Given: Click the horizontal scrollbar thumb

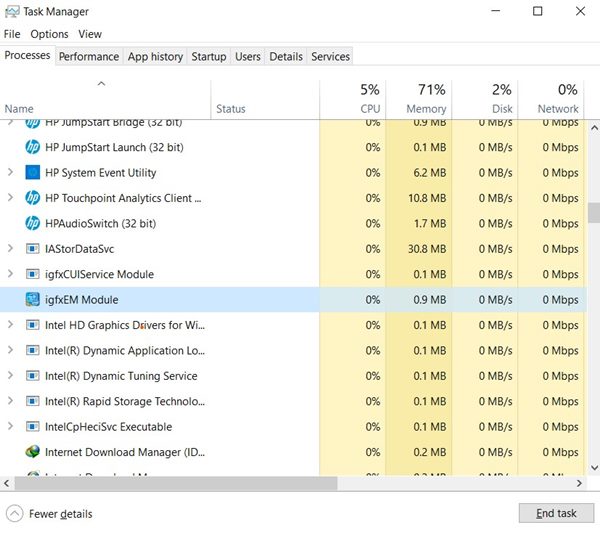Looking at the screenshot, I should point(176,483).
